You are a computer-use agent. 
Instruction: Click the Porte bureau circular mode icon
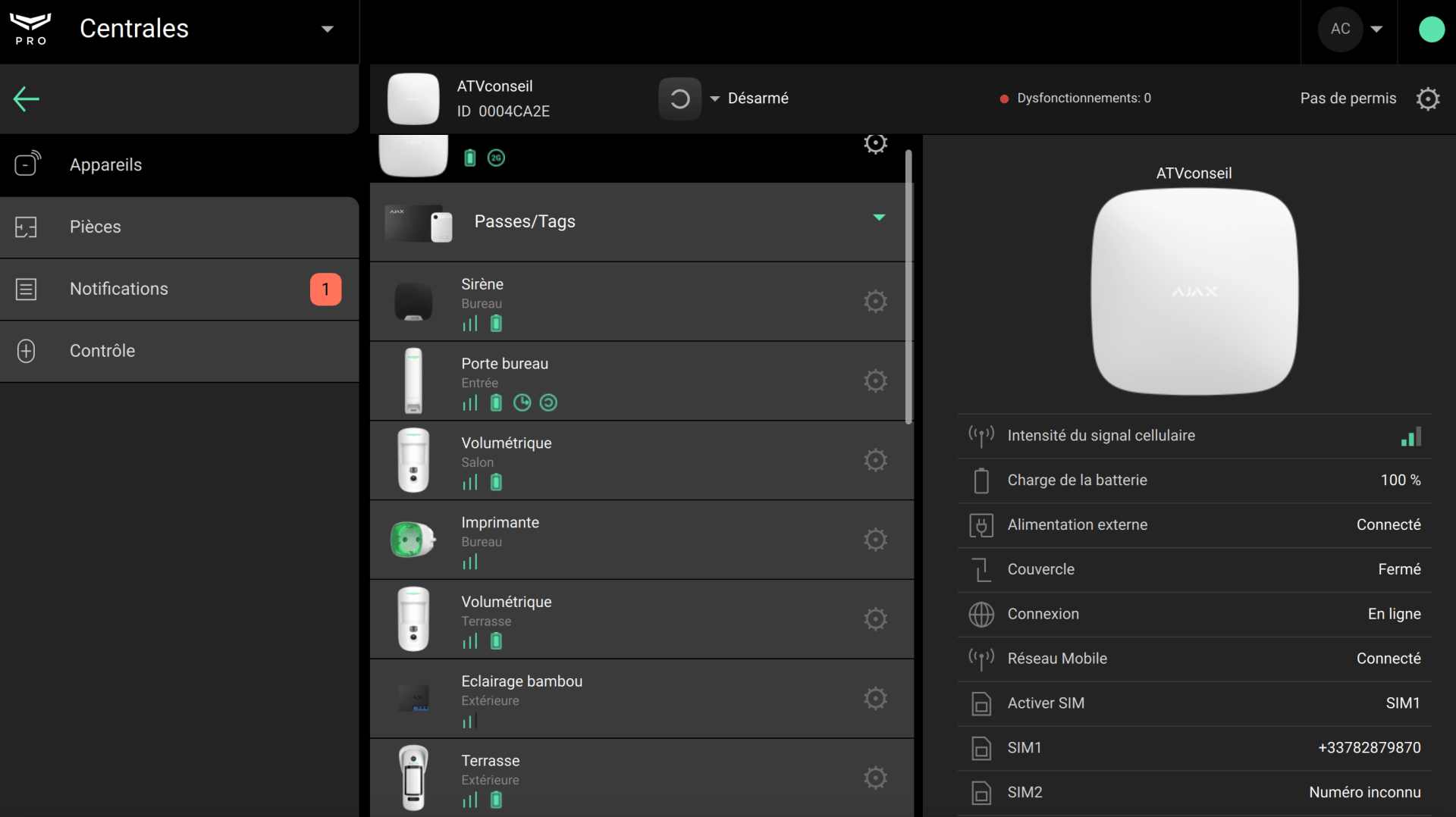tap(548, 403)
